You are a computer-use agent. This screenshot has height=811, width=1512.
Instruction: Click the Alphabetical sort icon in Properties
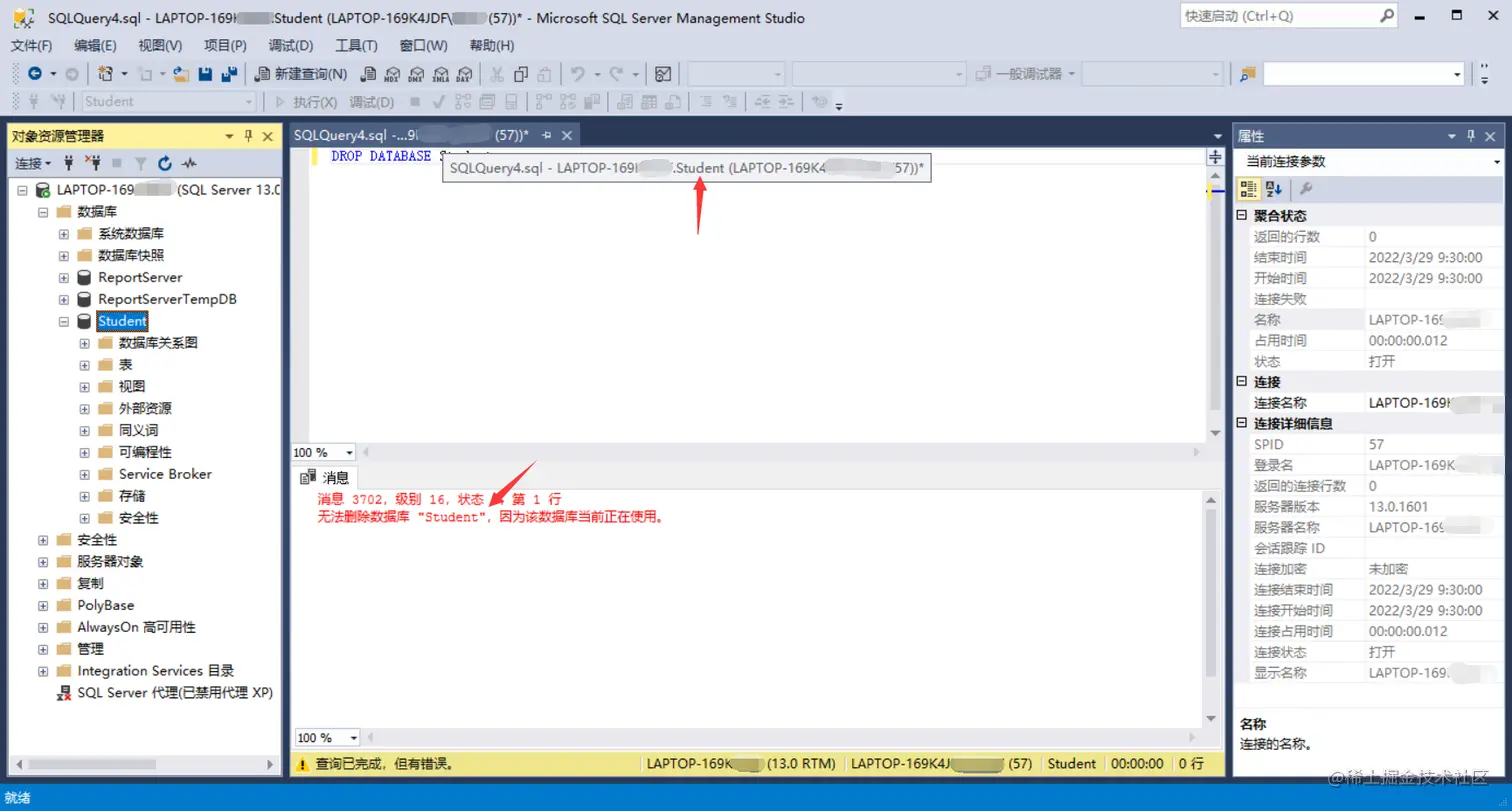click(1273, 189)
